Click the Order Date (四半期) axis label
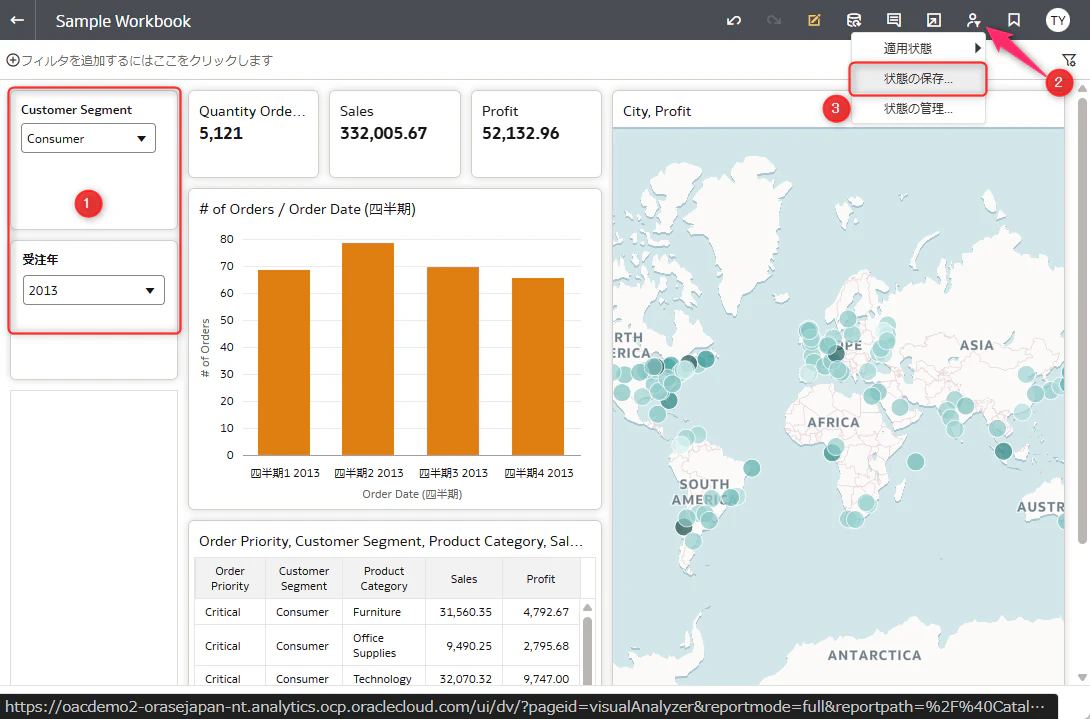 click(412, 494)
